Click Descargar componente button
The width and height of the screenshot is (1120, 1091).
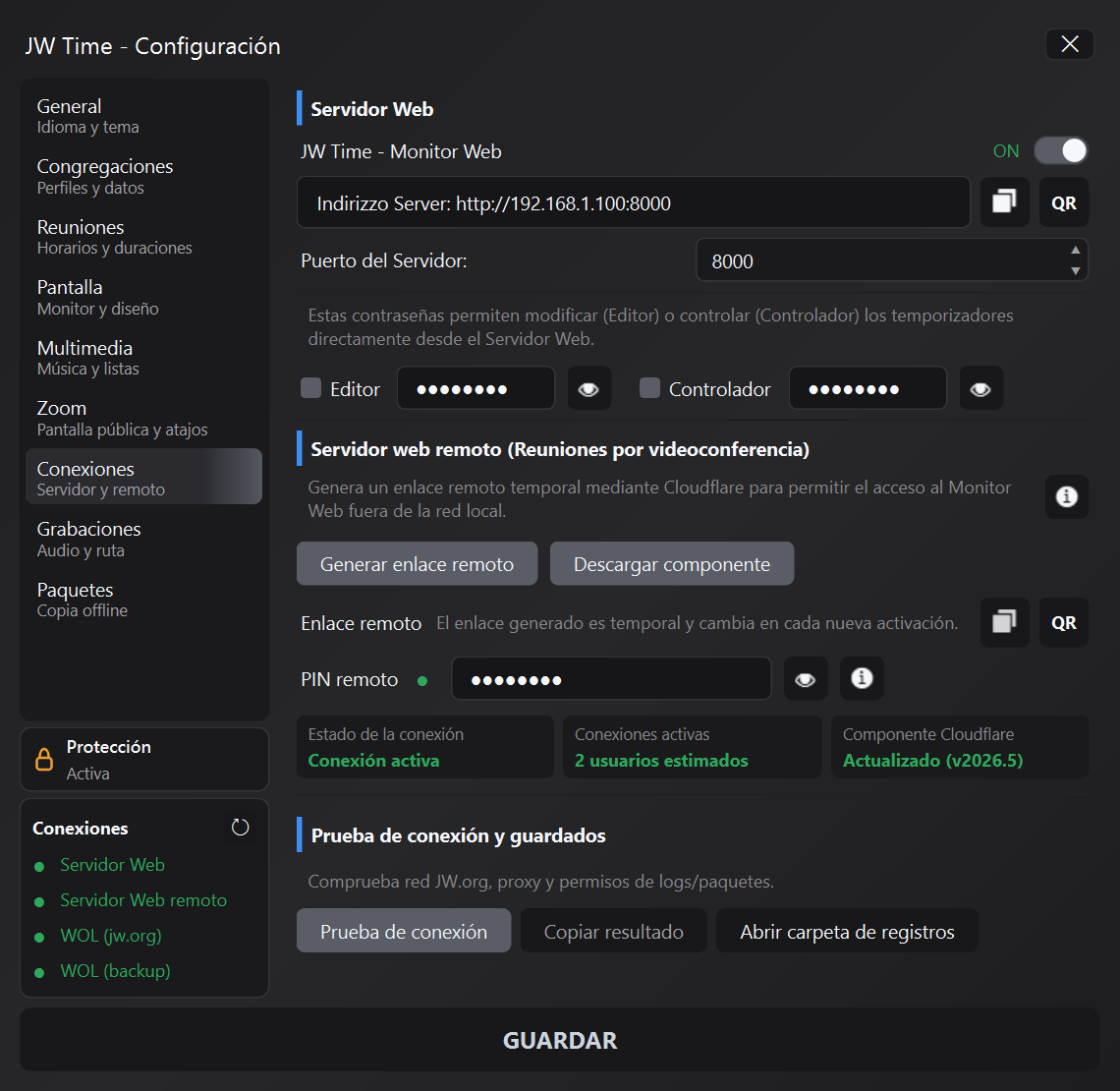[671, 564]
